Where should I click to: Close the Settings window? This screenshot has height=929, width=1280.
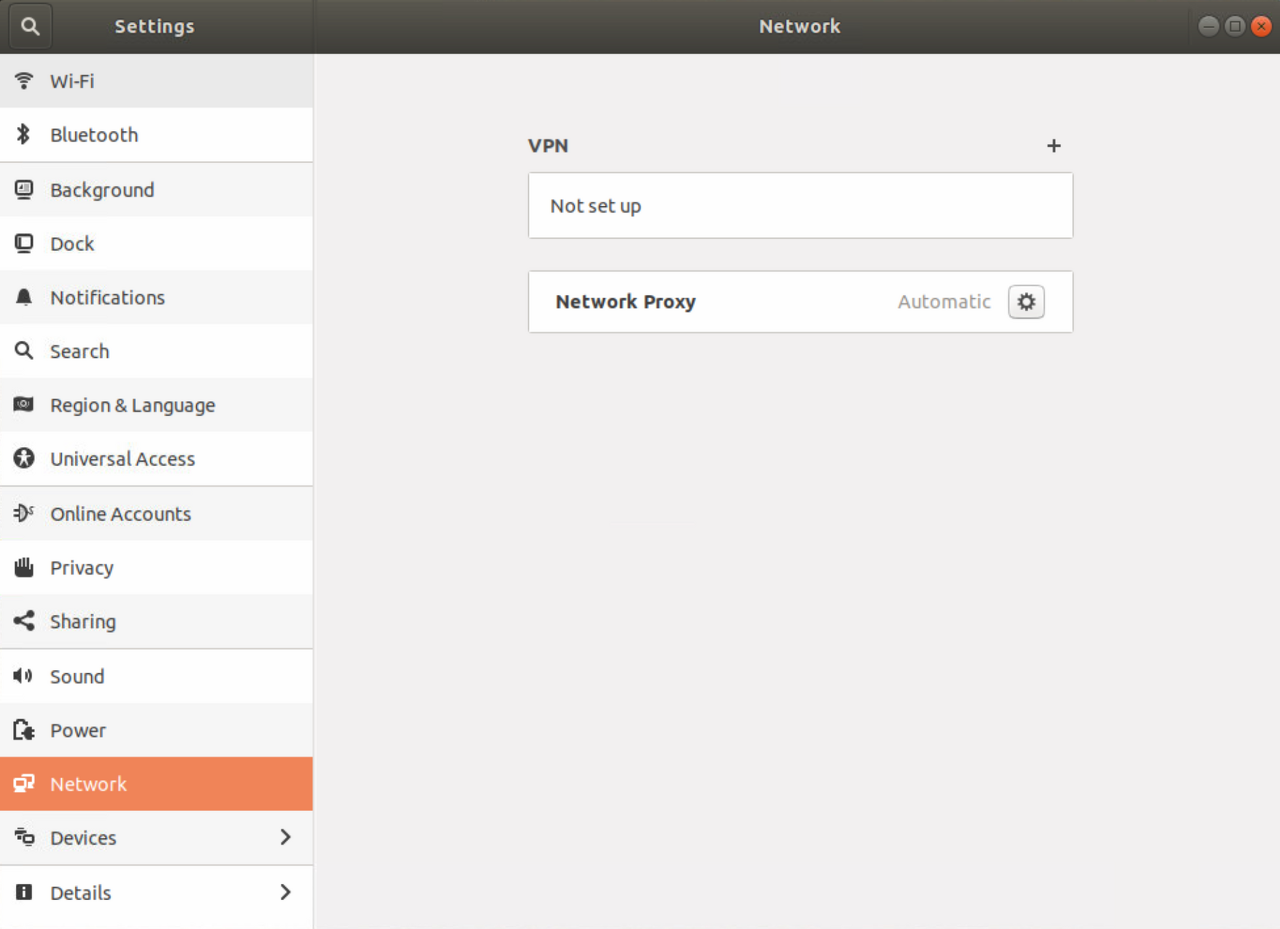click(1261, 27)
